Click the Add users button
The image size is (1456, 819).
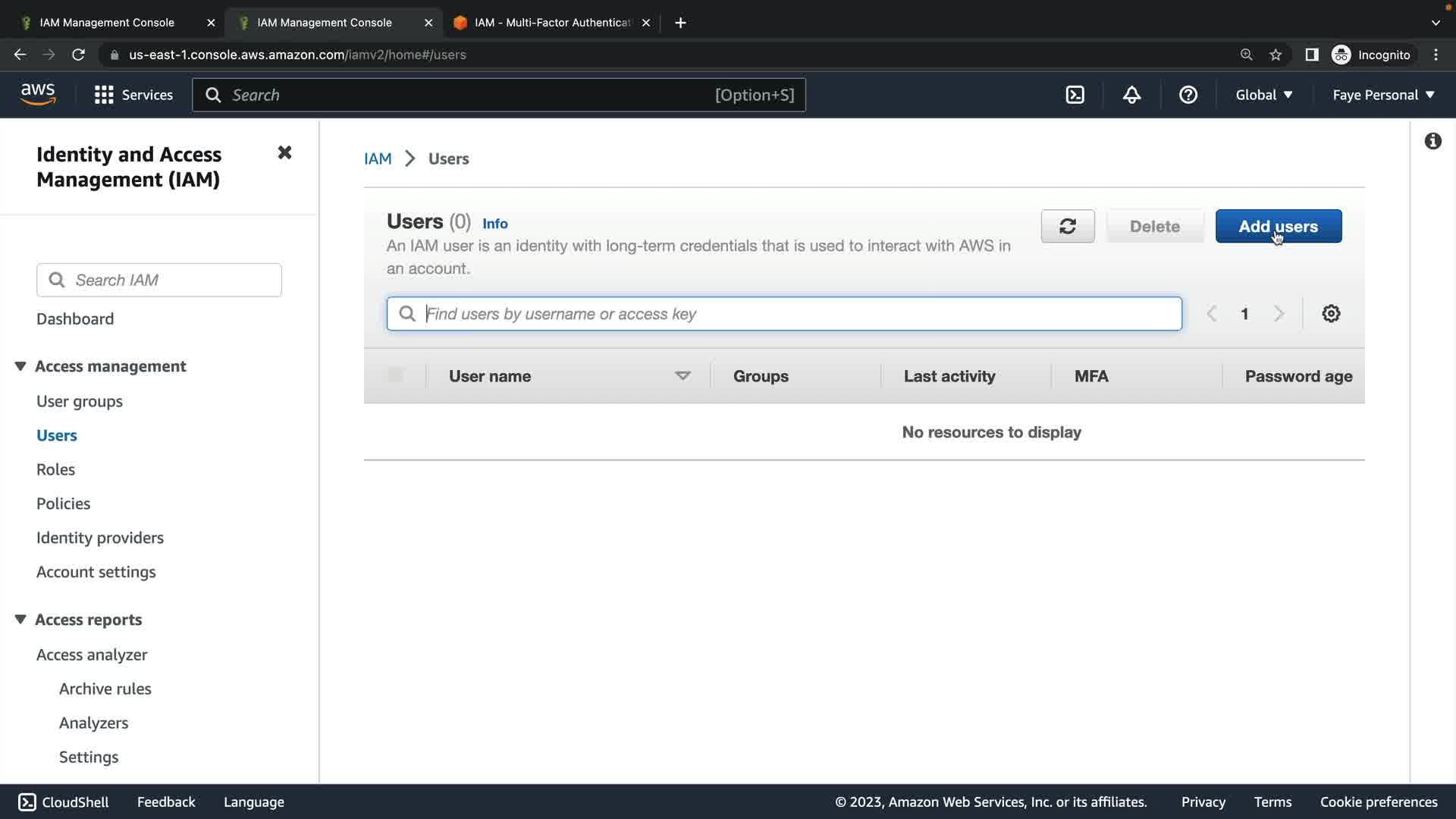click(x=1278, y=226)
